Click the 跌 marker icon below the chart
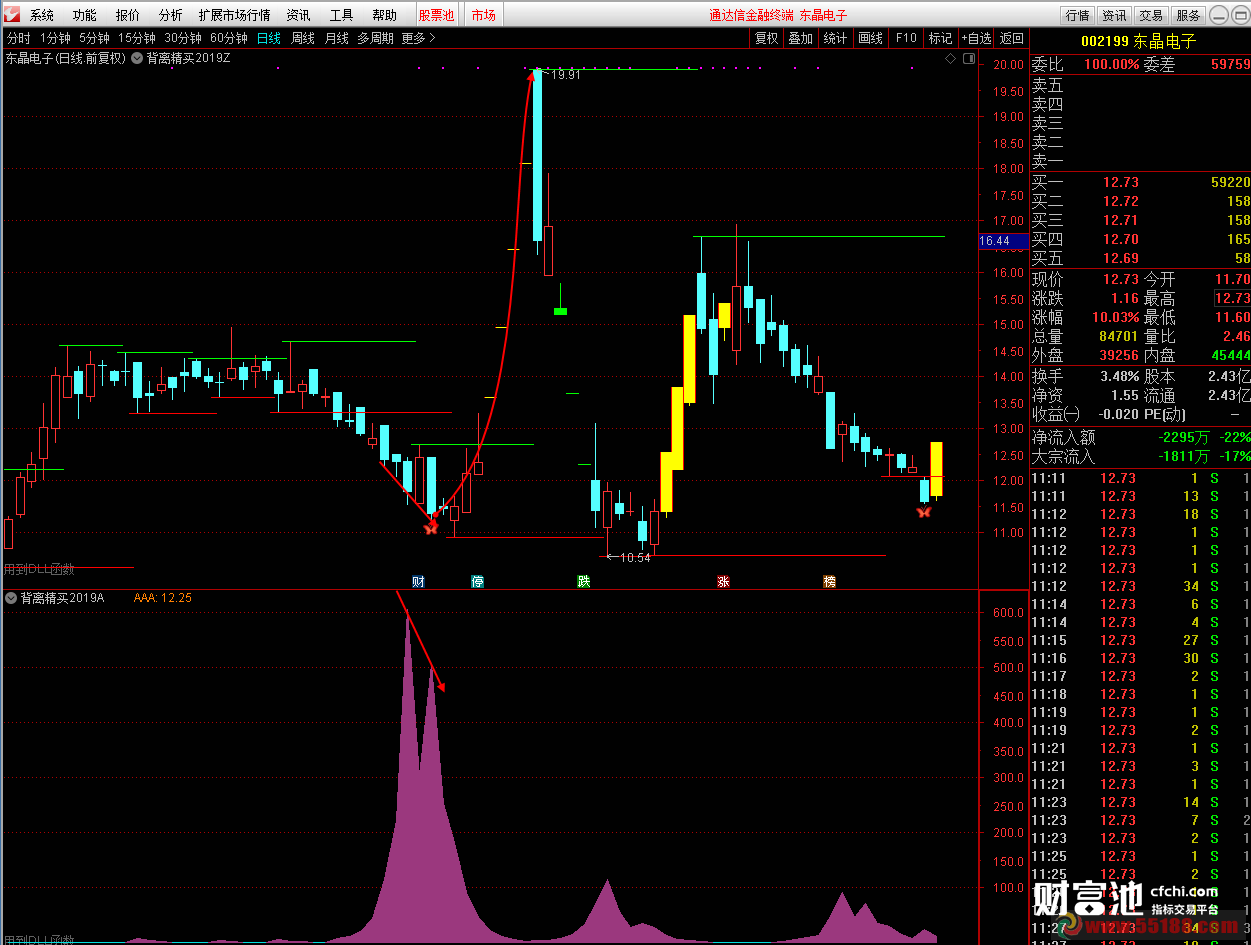 (584, 581)
